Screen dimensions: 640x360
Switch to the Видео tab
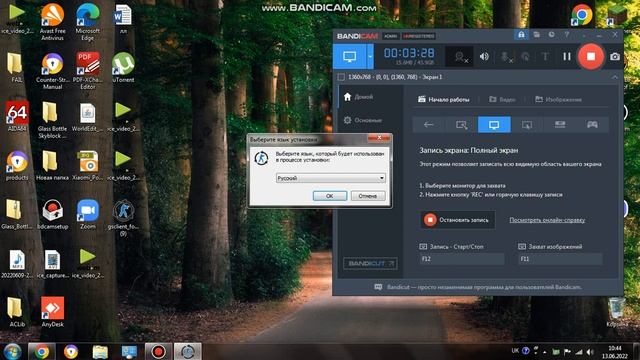click(502, 100)
